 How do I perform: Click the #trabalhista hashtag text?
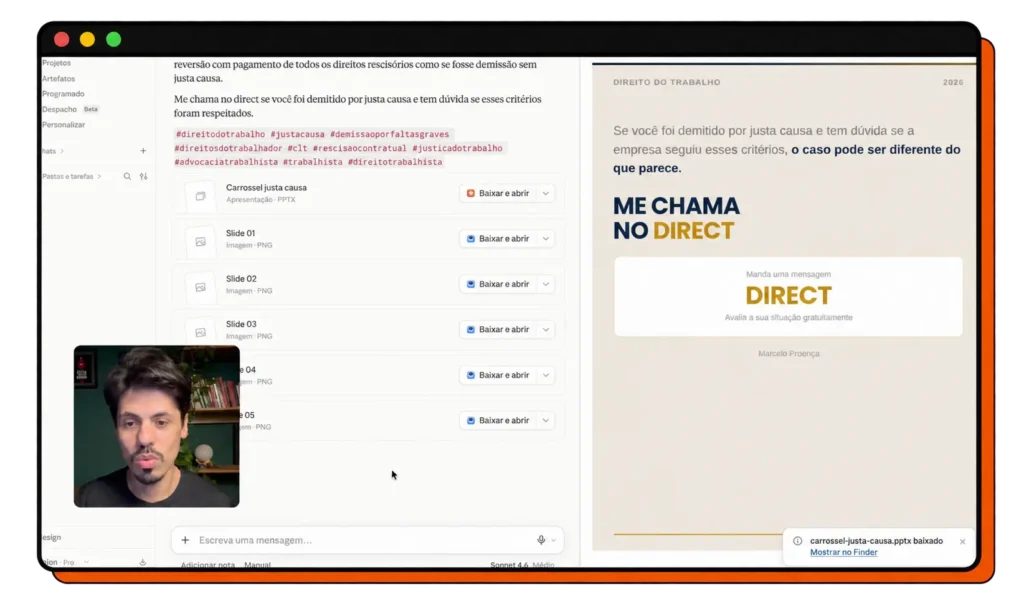[312, 162]
